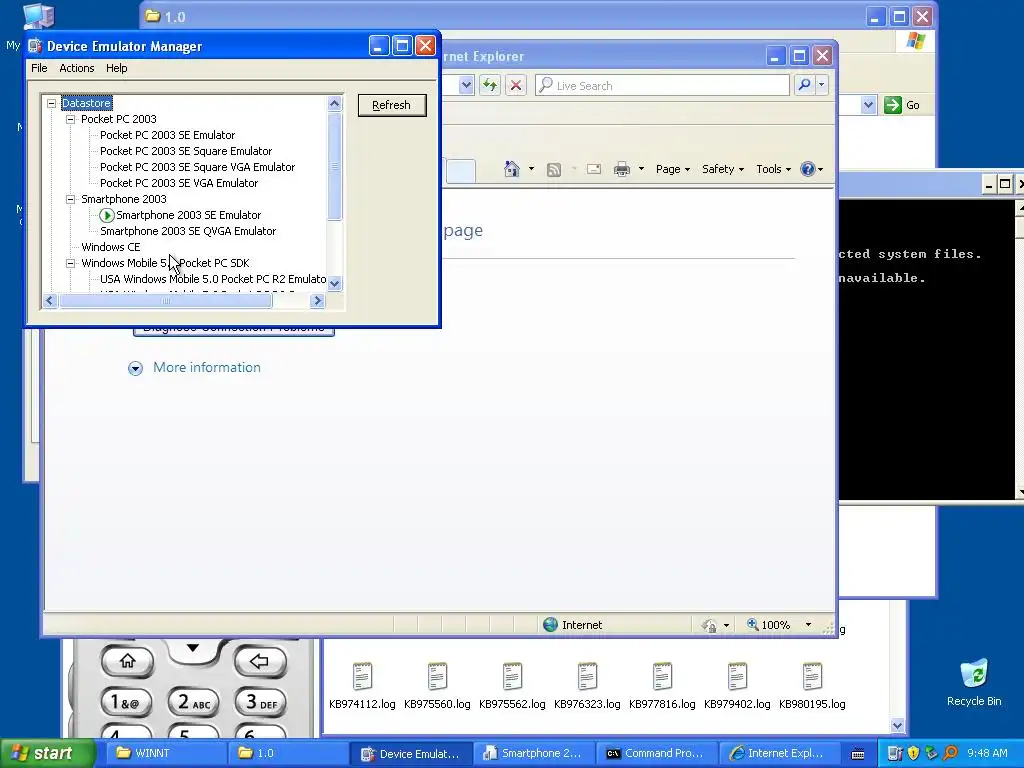
Task: Open the Explorer address bar dropdown
Action: (x=868, y=105)
